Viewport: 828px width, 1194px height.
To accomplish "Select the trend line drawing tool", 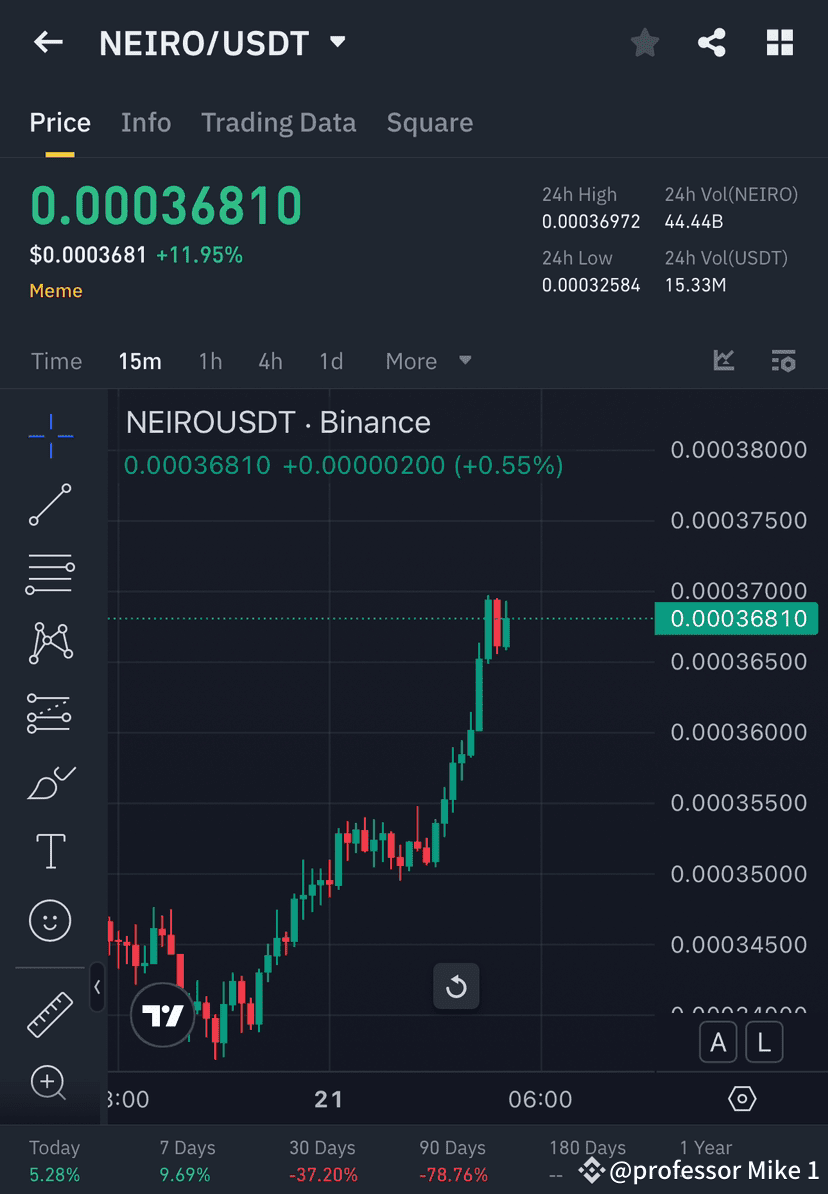I will point(50,504).
